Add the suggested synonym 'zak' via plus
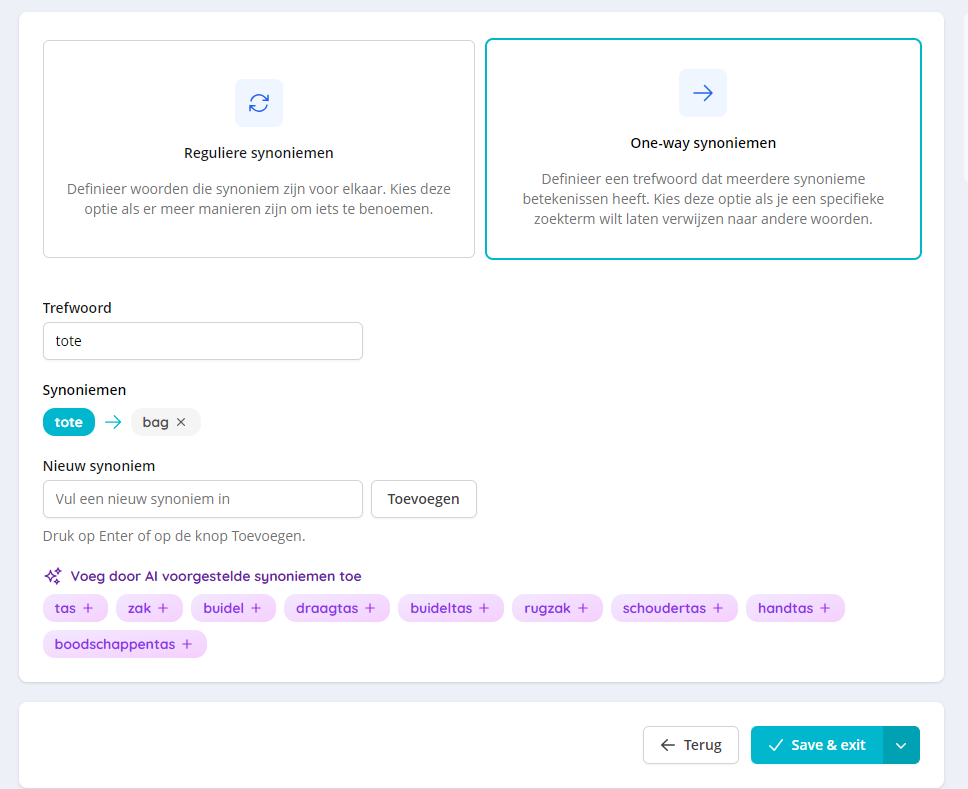The width and height of the screenshot is (968, 789). (163, 608)
